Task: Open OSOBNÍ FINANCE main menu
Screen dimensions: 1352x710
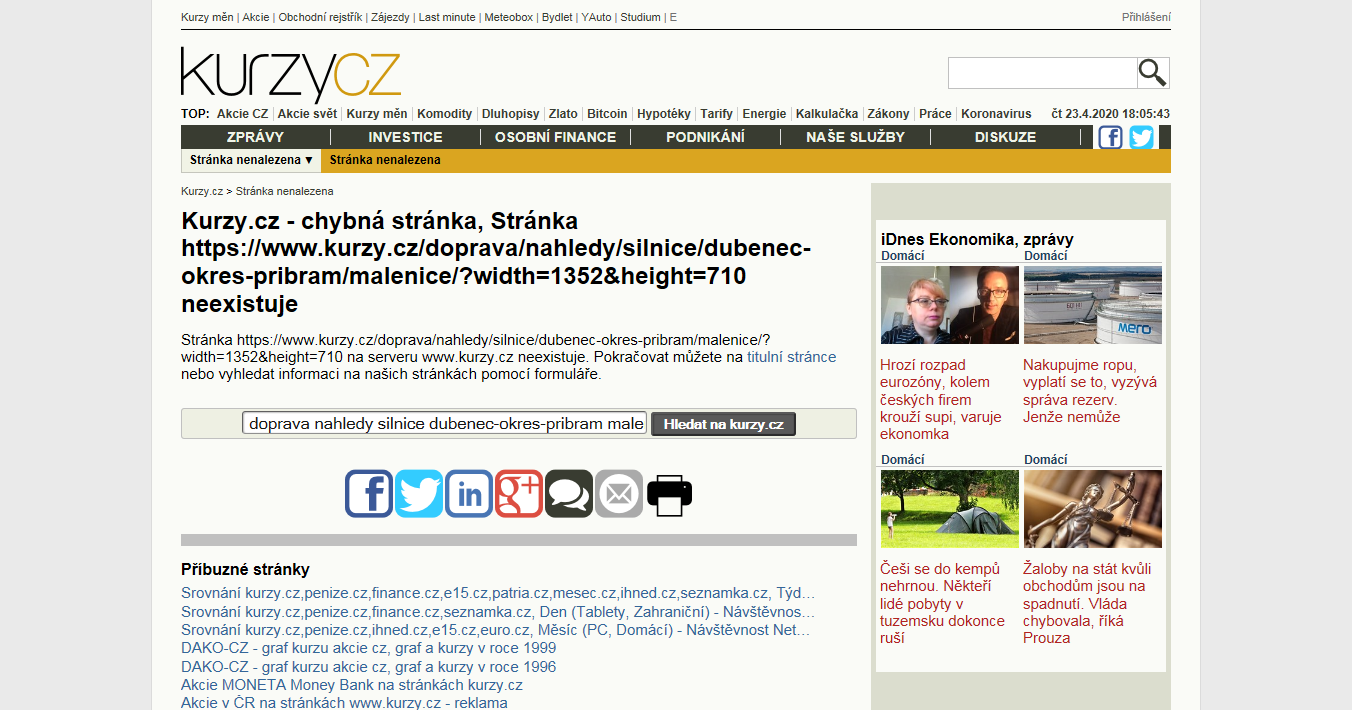Action: click(555, 137)
